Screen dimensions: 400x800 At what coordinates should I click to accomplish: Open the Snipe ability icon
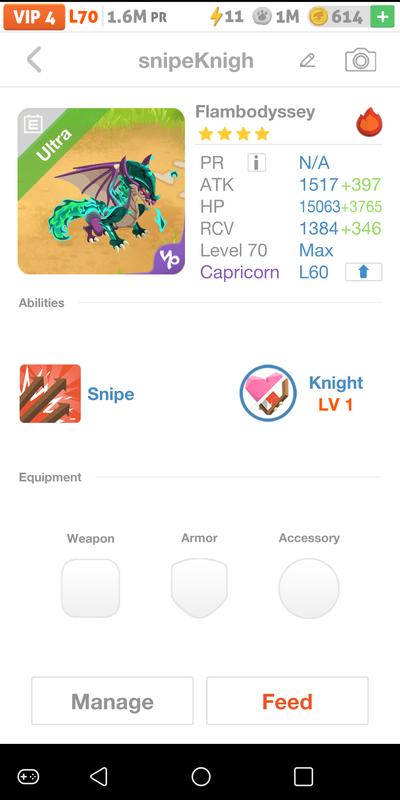coord(50,393)
